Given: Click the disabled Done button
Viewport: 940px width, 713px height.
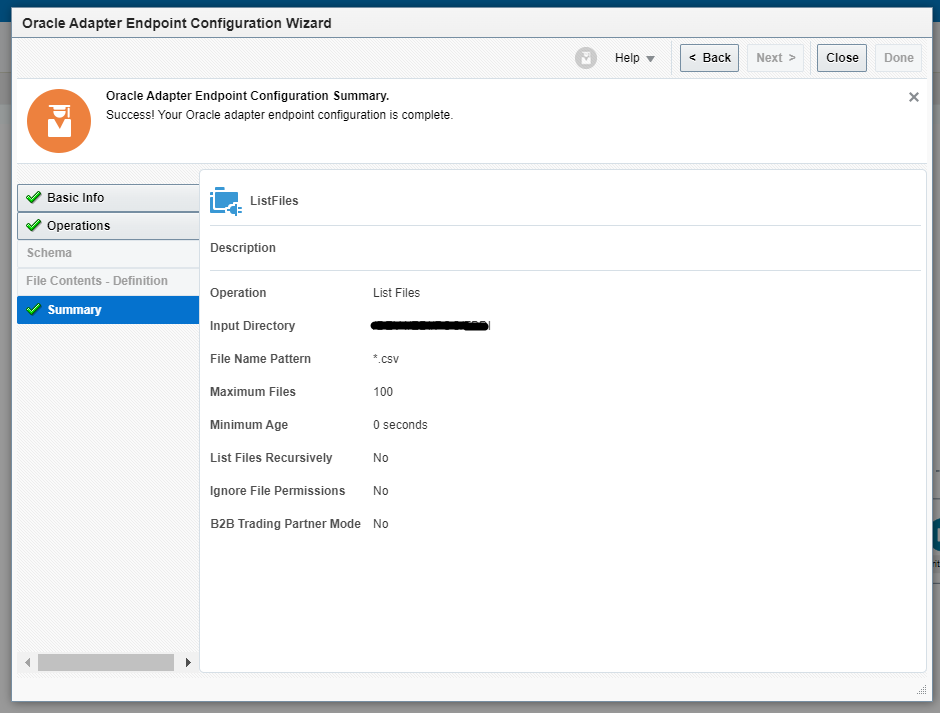Looking at the screenshot, I should pyautogui.click(x=898, y=58).
